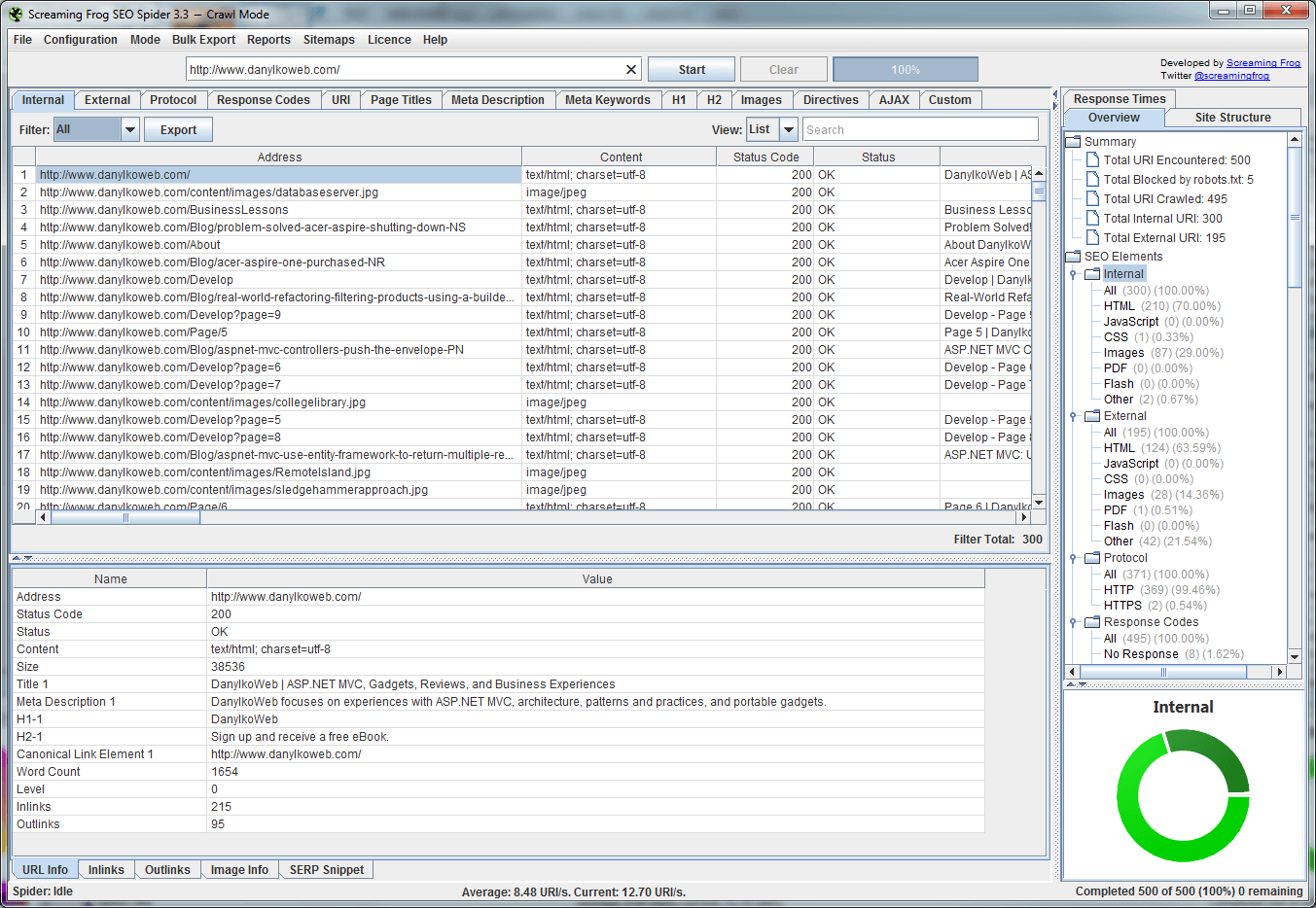Viewport: 1316px width, 908px height.
Task: Click document icon beside Total External URI
Action: pyautogui.click(x=1092, y=238)
